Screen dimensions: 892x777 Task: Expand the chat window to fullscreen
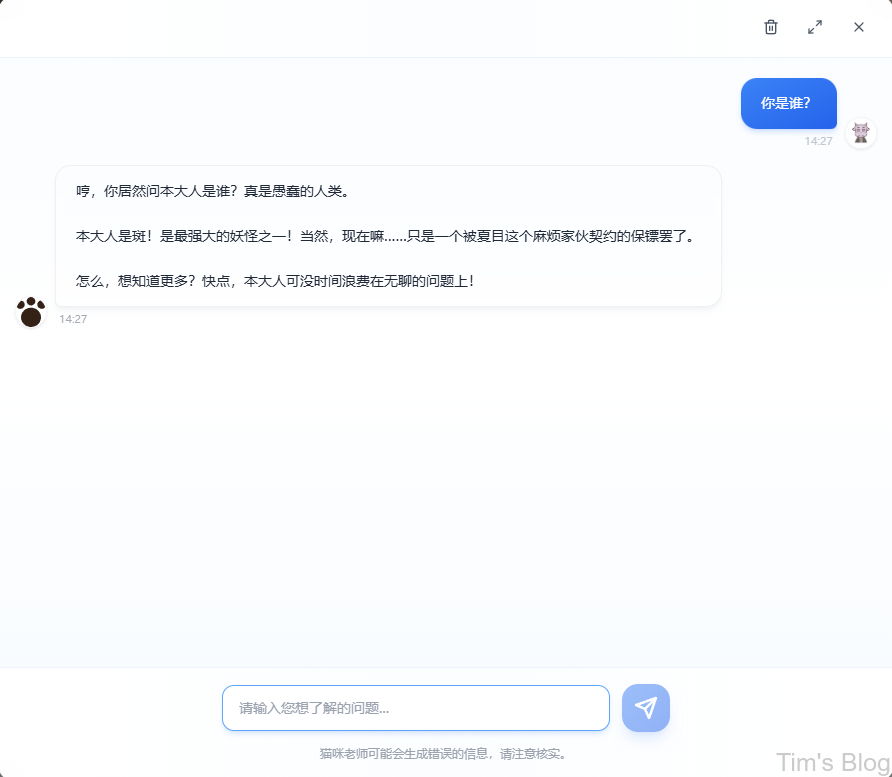[x=815, y=27]
